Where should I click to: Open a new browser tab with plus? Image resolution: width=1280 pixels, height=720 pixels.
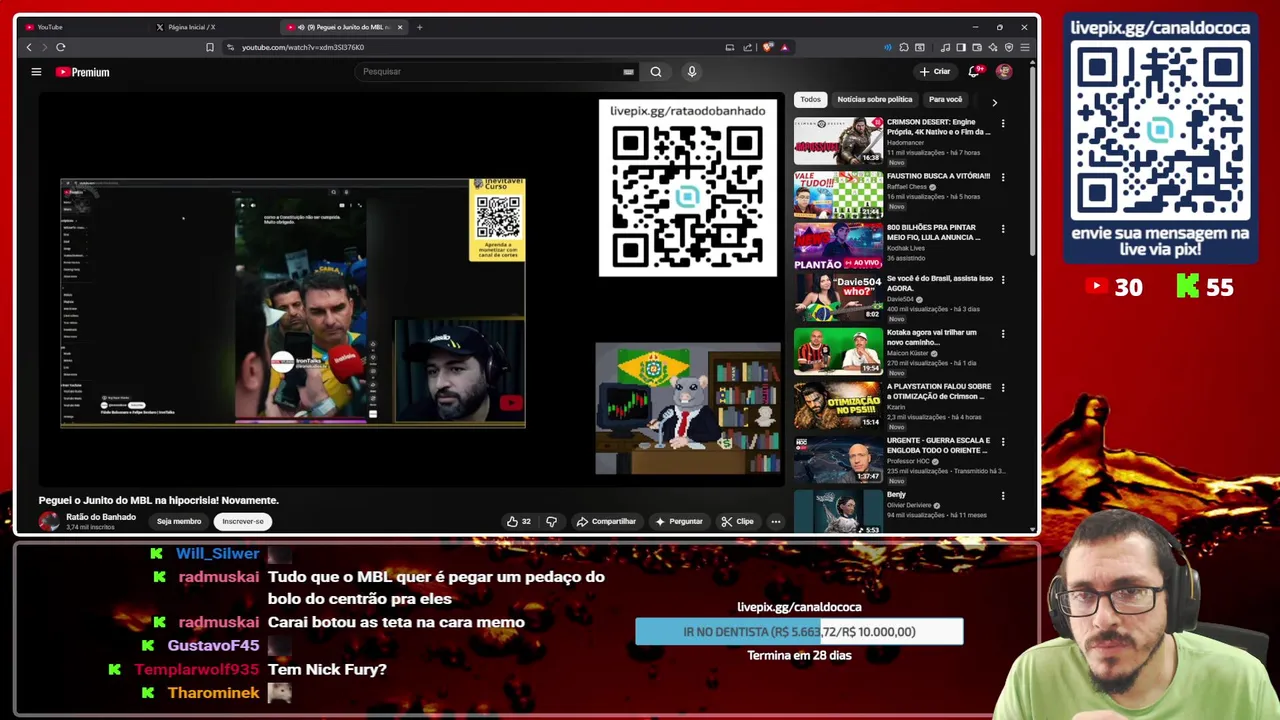[419, 27]
